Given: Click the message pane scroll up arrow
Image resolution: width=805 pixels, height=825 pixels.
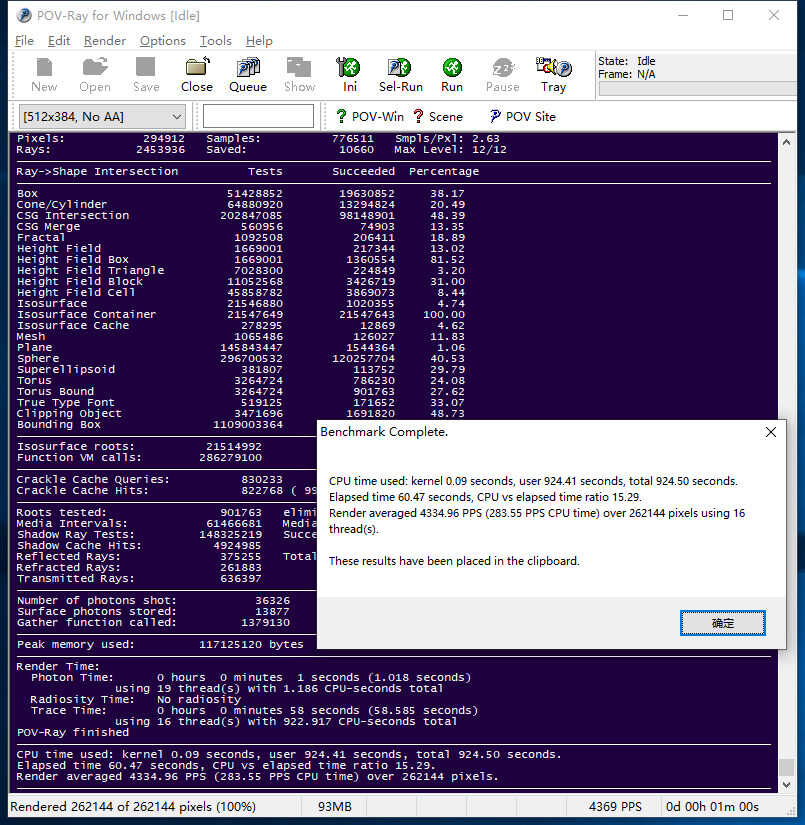Looking at the screenshot, I should coord(786,142).
